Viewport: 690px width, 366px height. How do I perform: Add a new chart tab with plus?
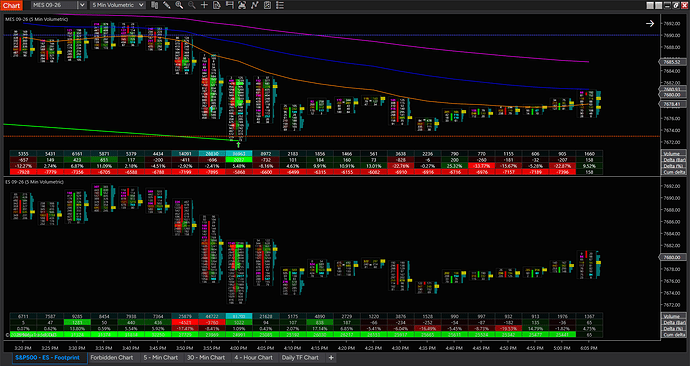pos(331,358)
